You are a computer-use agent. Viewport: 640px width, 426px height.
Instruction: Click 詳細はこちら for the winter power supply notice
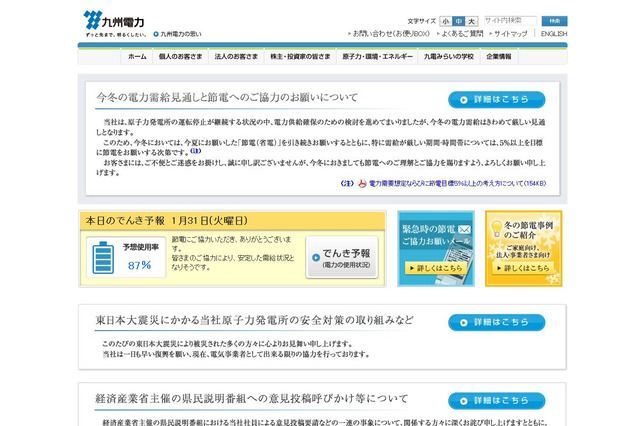[x=496, y=100]
